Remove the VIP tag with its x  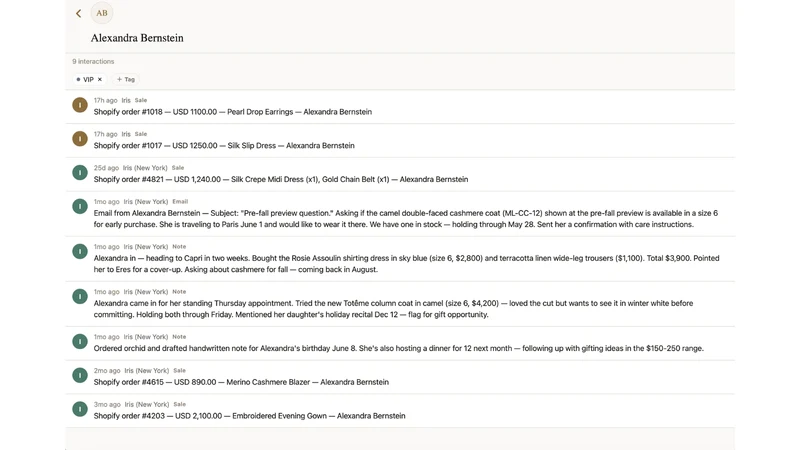coord(100,80)
